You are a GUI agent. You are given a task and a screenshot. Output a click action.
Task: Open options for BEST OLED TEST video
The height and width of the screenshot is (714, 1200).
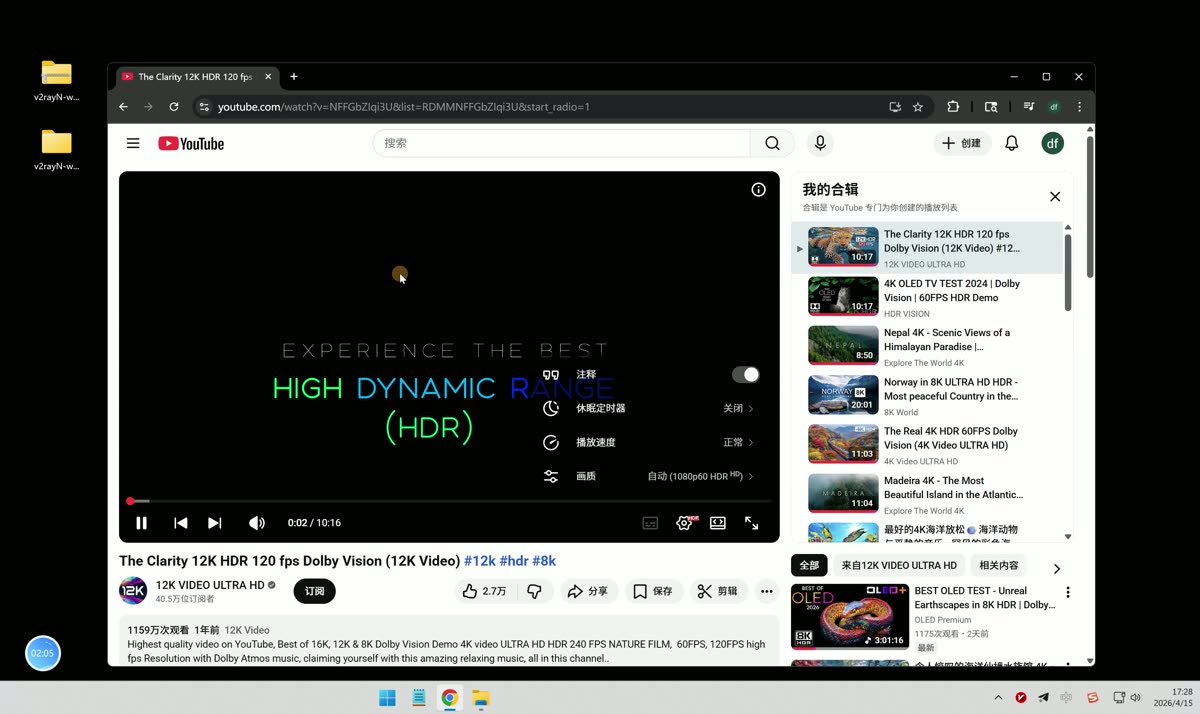pos(1068,592)
